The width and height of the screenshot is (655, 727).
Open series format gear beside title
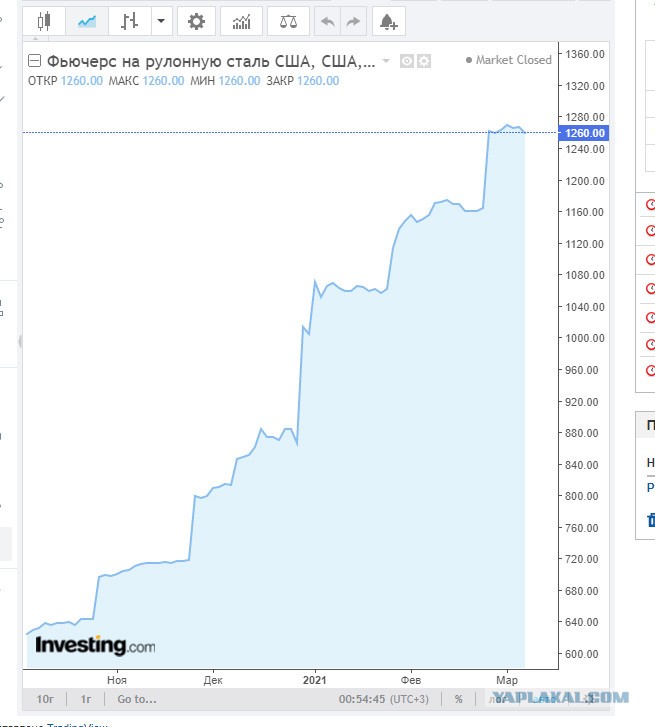424,61
